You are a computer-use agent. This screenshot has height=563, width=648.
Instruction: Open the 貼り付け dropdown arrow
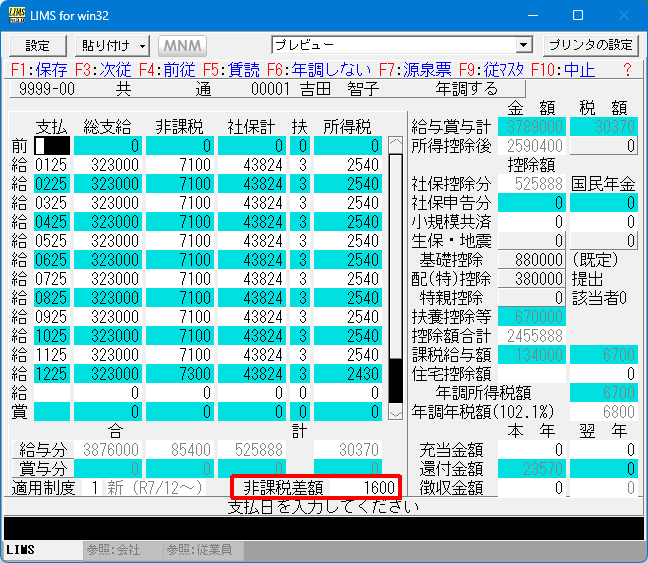click(x=143, y=46)
